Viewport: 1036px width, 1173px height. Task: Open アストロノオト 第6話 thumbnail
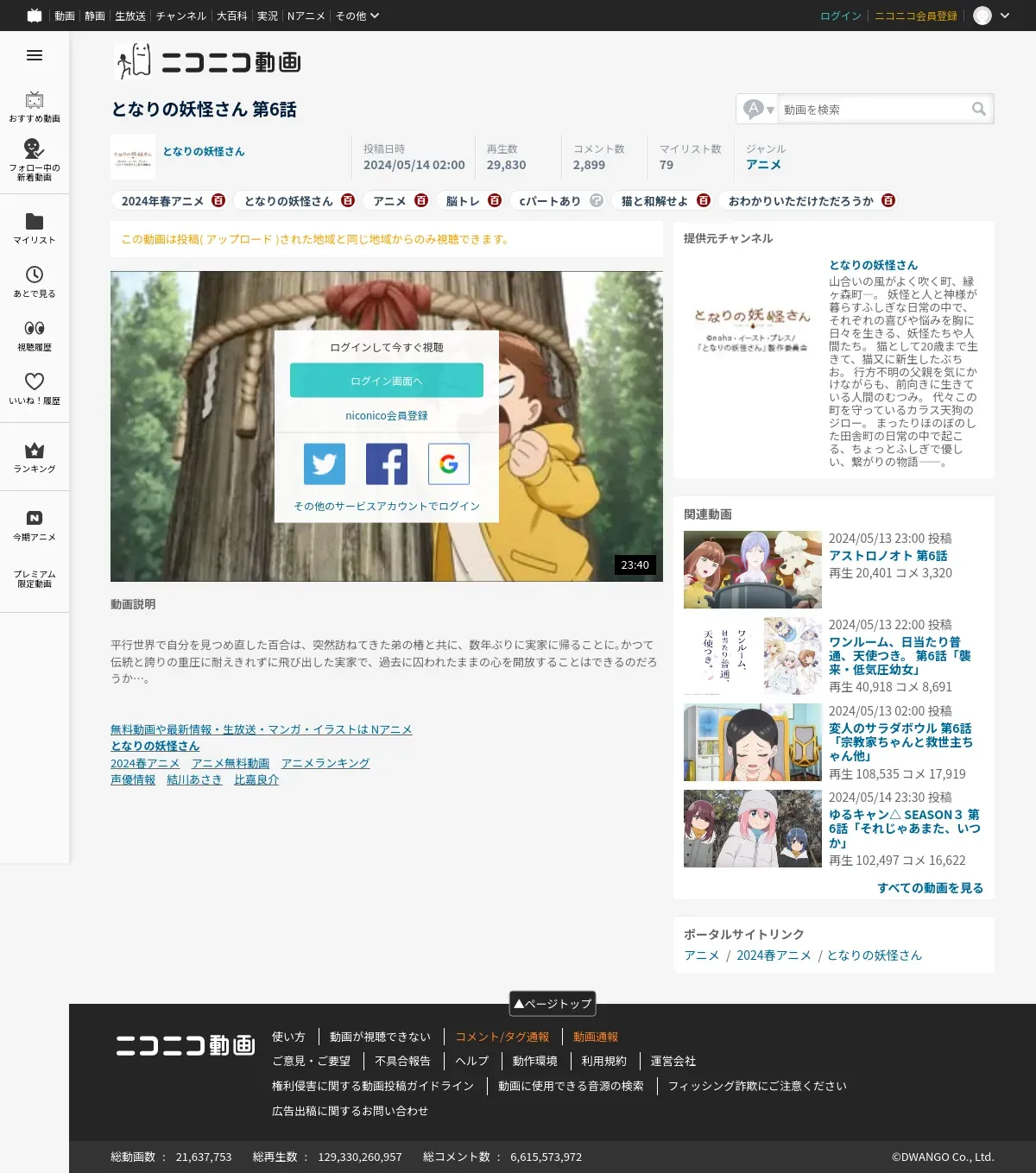753,570
